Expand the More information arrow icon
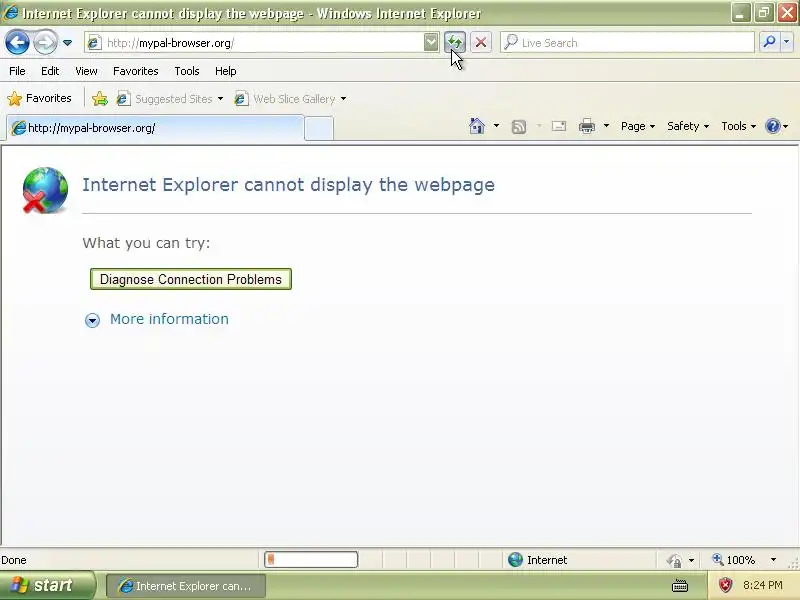This screenshot has width=800, height=600. click(92, 320)
